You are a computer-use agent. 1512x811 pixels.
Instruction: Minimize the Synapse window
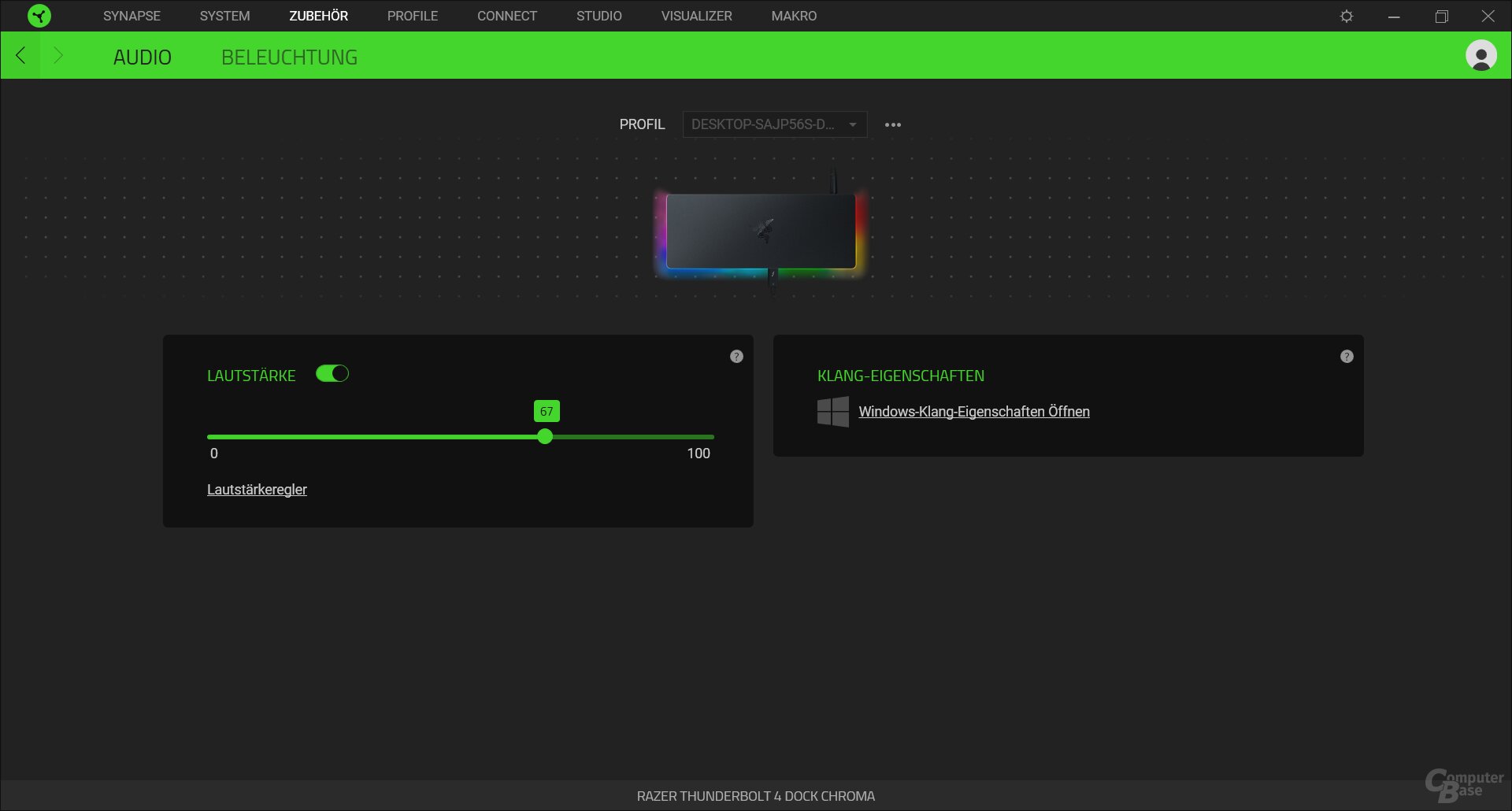(1394, 17)
